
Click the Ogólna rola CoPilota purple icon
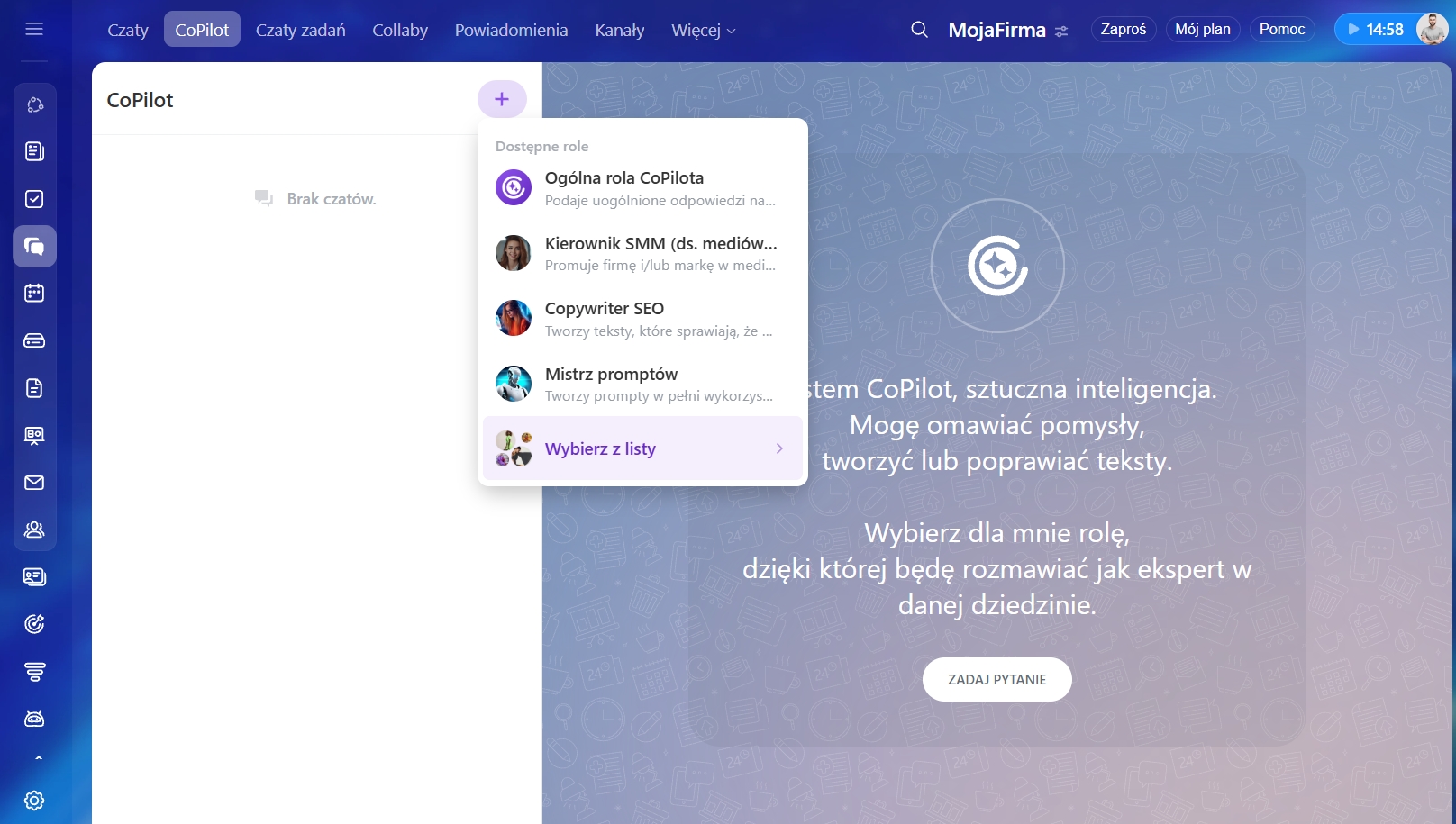pyautogui.click(x=514, y=187)
